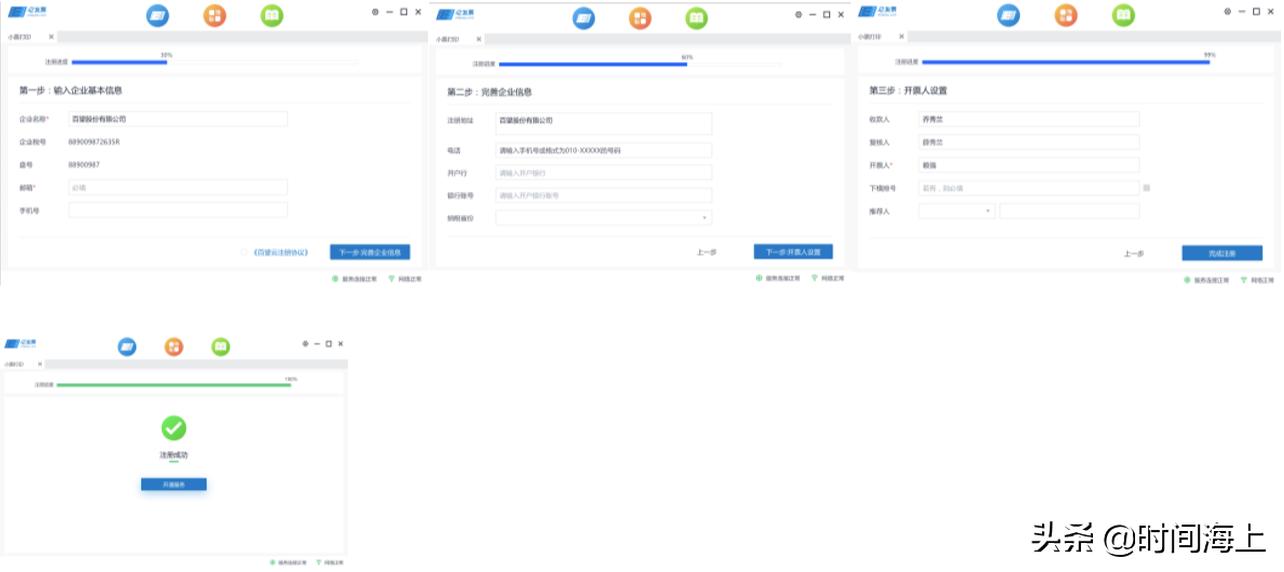
Task: Click blue invoice icon in step-two window
Action: point(583,18)
